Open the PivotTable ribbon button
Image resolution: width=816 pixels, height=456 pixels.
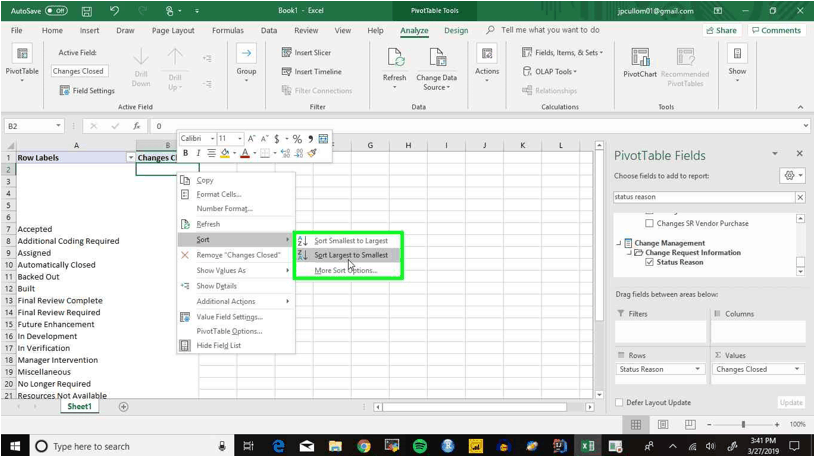pyautogui.click(x=22, y=65)
